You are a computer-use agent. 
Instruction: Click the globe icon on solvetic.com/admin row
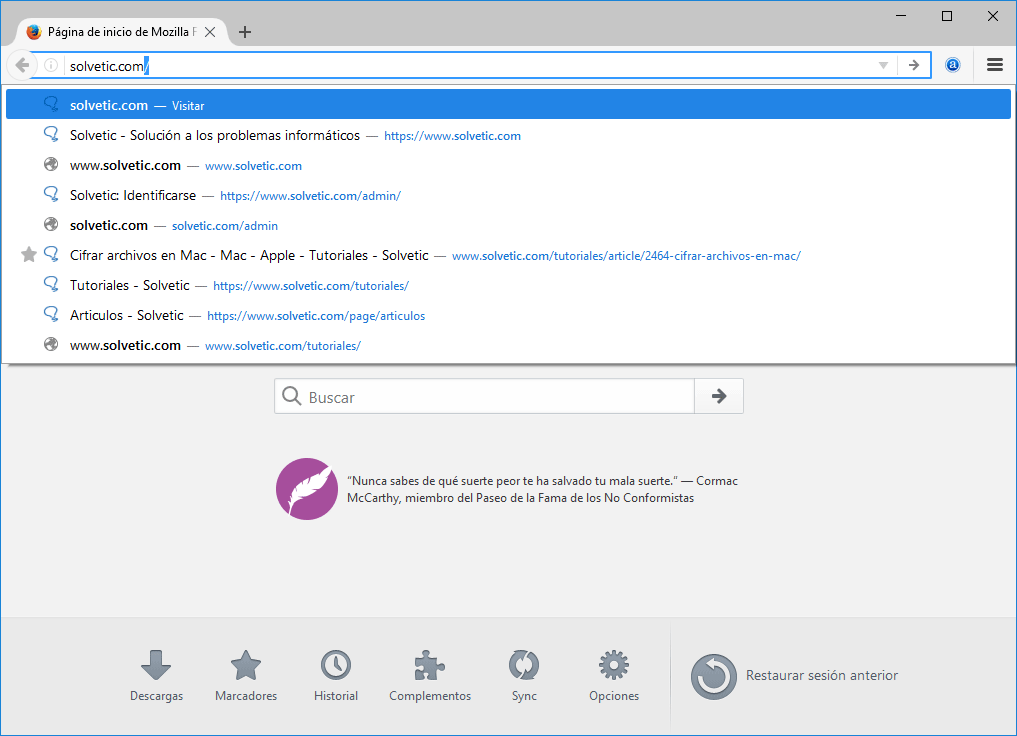(x=51, y=224)
